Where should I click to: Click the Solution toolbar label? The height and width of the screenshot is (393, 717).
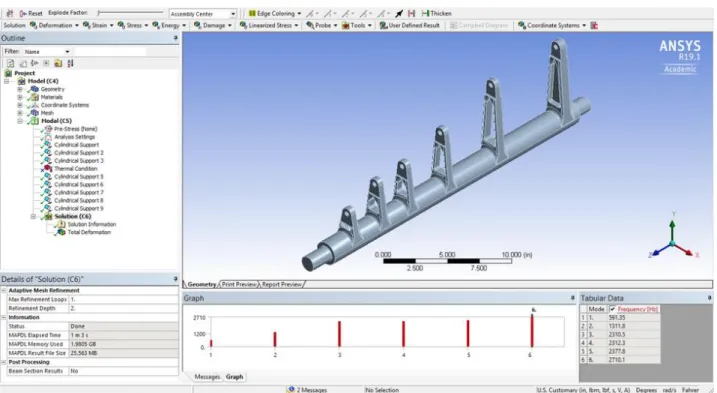pyautogui.click(x=14, y=25)
